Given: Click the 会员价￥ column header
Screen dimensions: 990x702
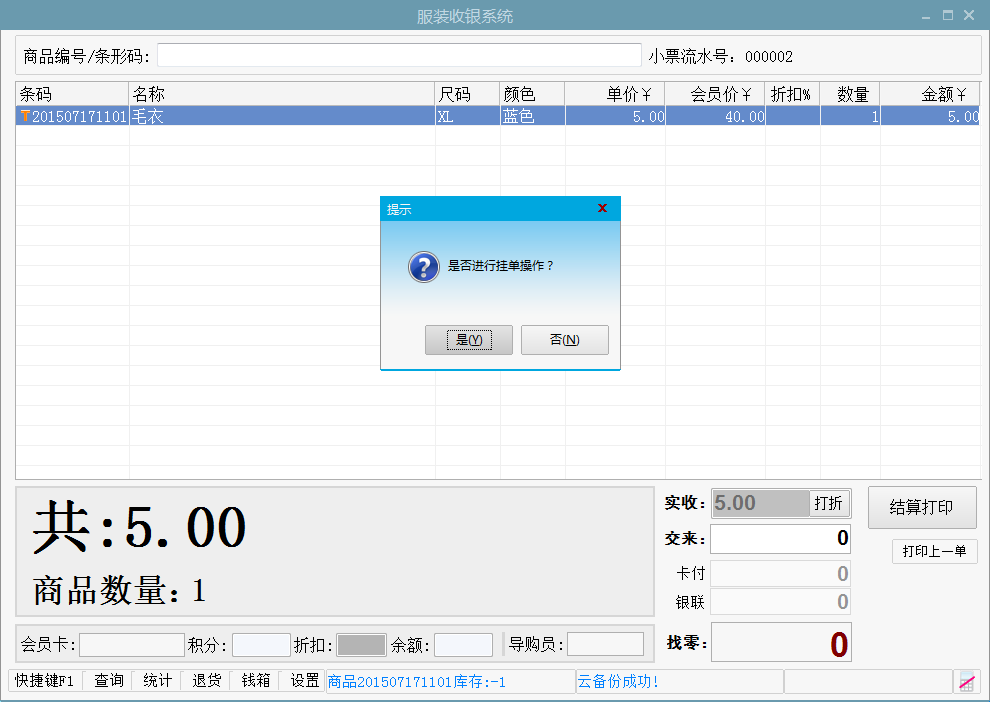Looking at the screenshot, I should [715, 94].
